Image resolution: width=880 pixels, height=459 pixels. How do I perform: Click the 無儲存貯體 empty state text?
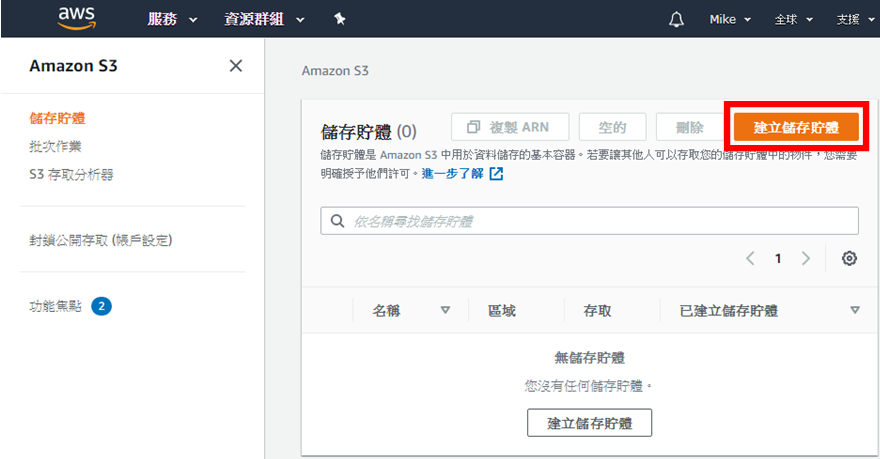[589, 357]
